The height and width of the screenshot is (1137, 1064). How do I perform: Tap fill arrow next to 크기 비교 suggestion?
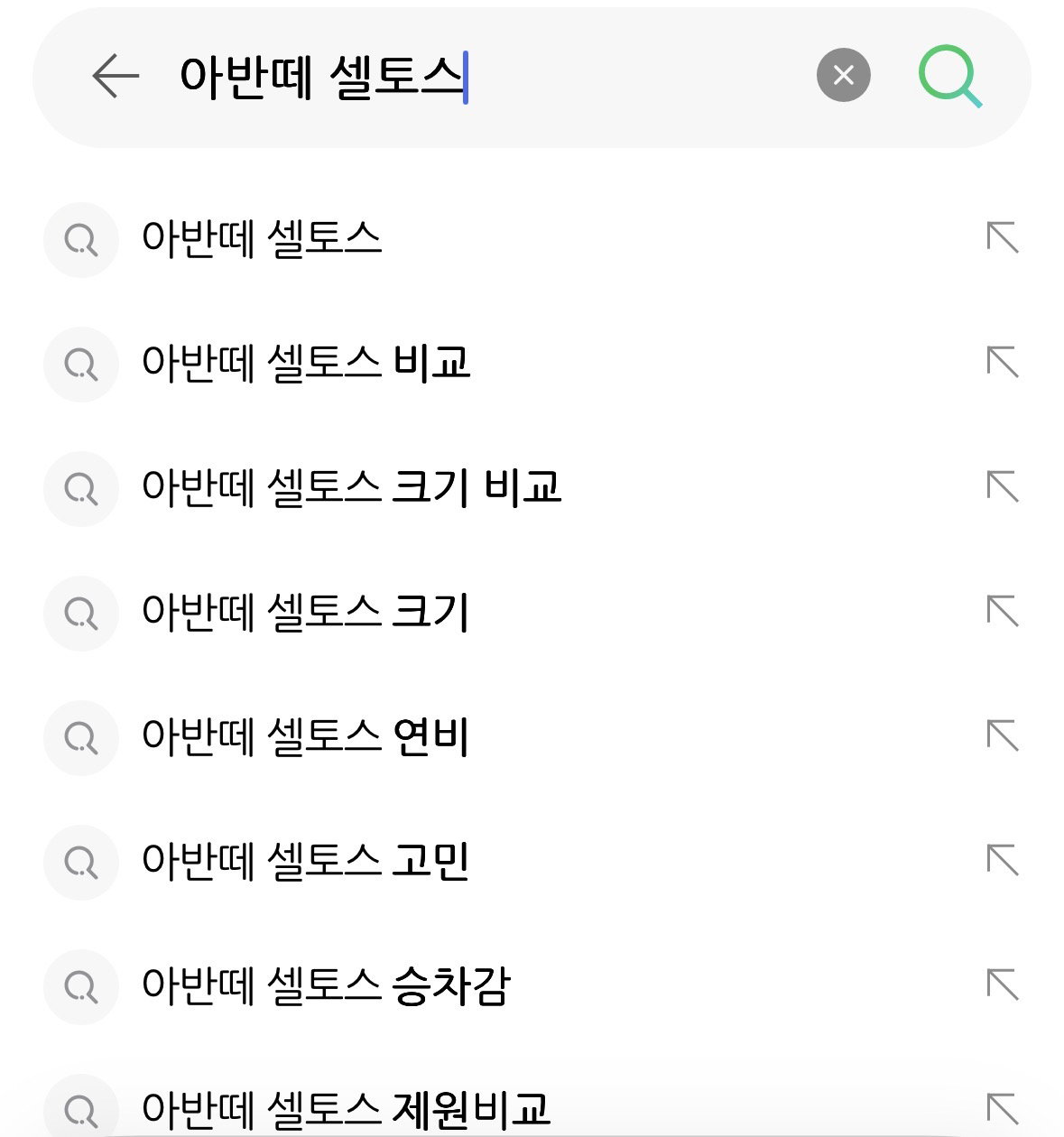(1002, 487)
